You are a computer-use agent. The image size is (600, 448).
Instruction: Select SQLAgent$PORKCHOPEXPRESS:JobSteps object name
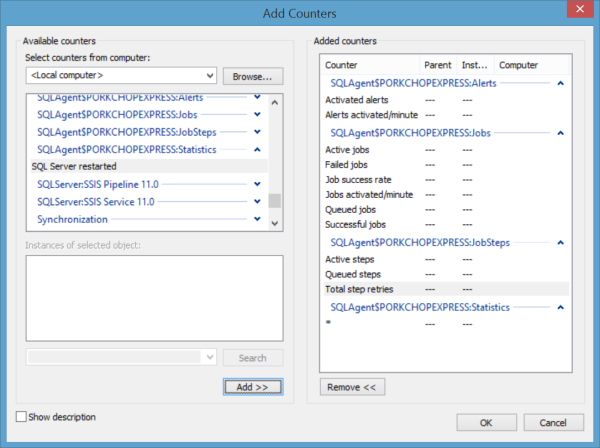click(127, 132)
